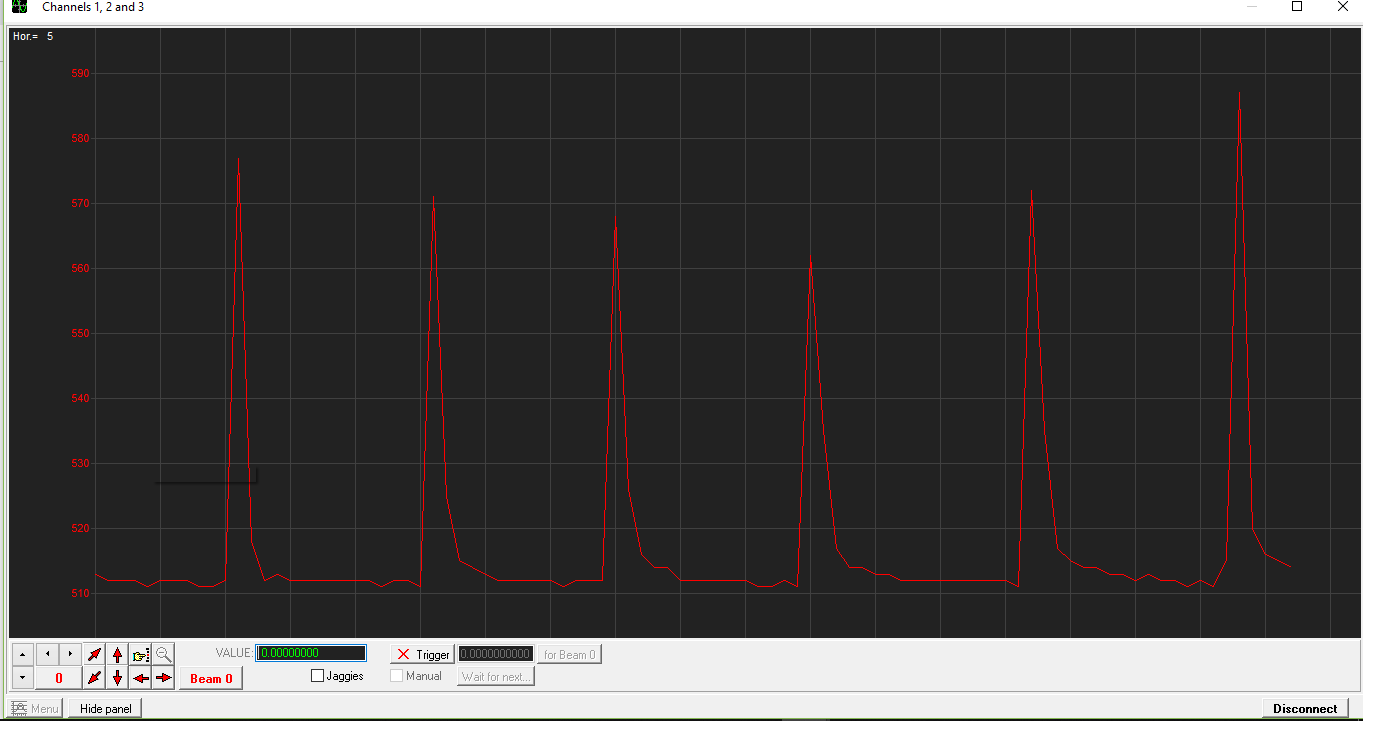Image resolution: width=1380 pixels, height=732 pixels.
Task: Click the small right triangle button
Action: tap(70, 655)
